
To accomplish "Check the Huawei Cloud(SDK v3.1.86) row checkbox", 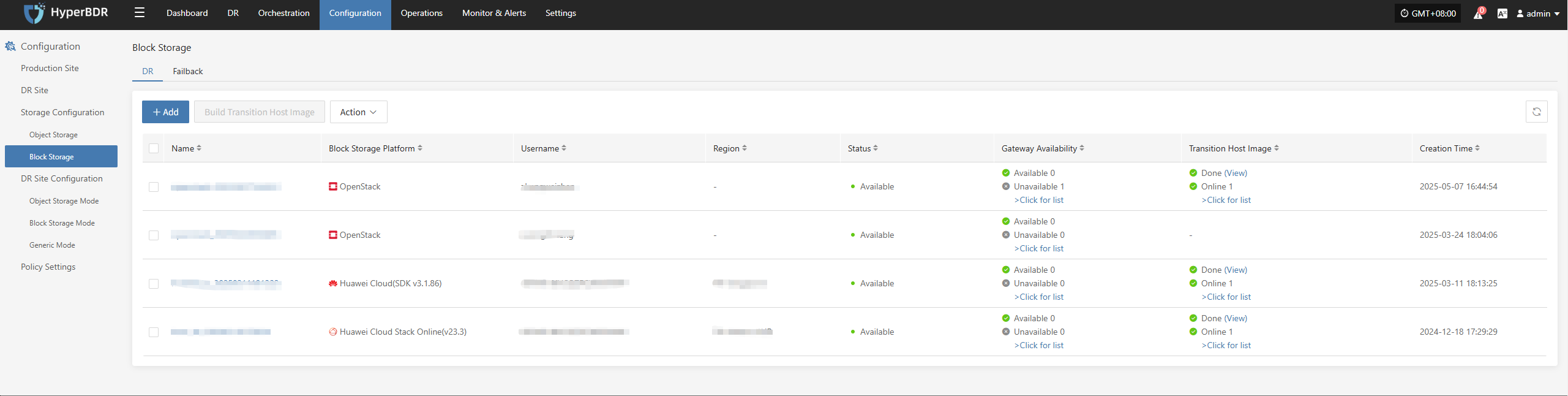I will coord(154,284).
